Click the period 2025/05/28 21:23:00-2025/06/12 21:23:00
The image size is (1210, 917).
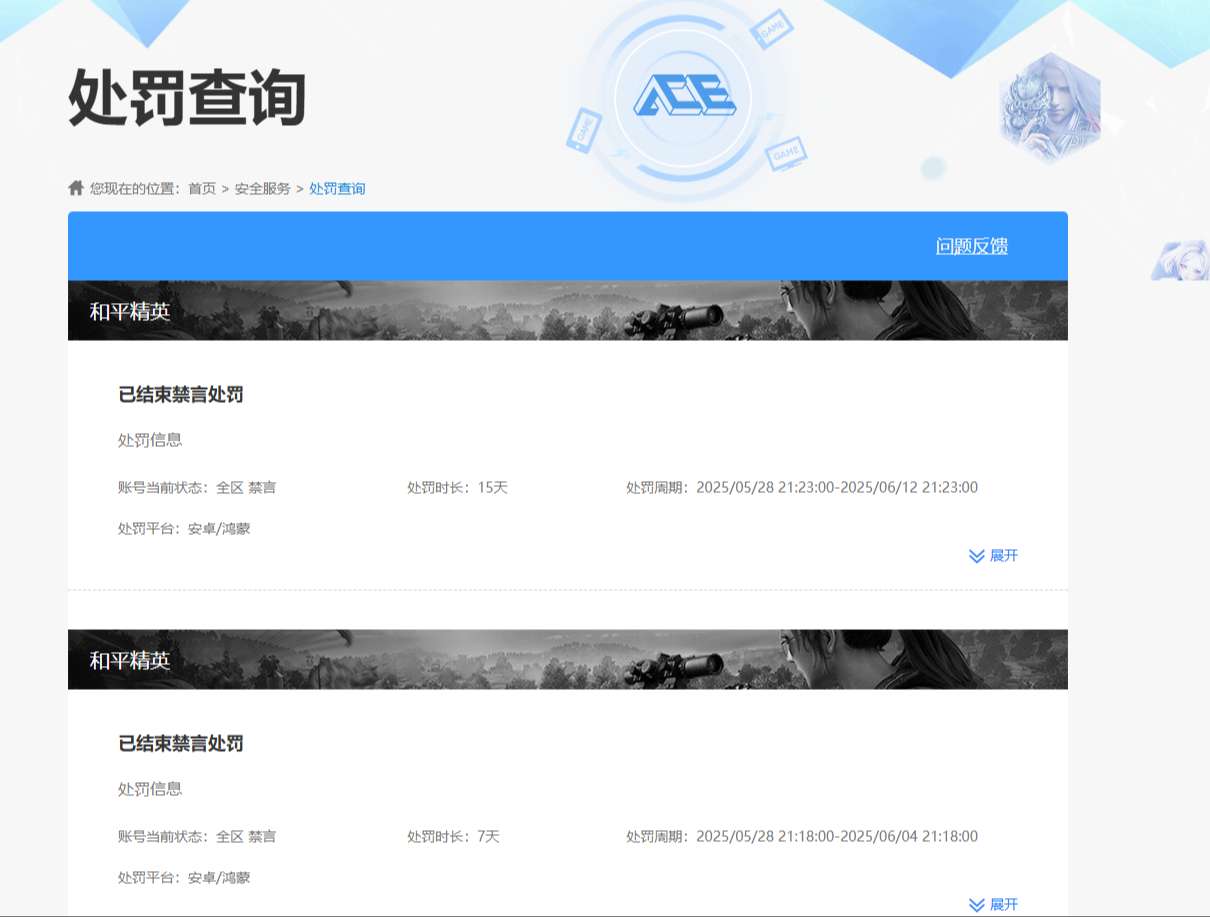pyautogui.click(x=837, y=488)
